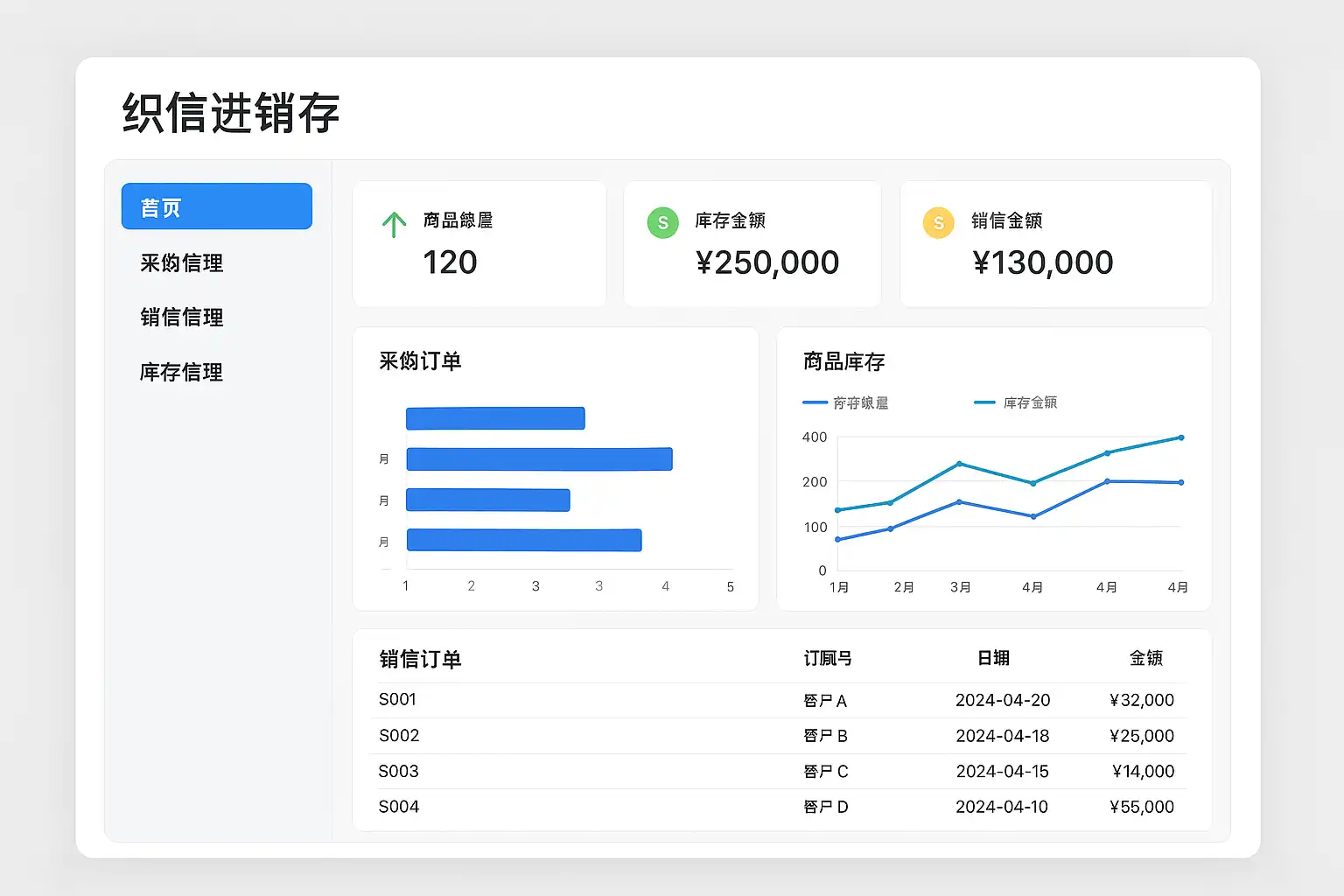
Task: Open 采购信理 in the sidebar
Action: pyautogui.click(x=181, y=262)
